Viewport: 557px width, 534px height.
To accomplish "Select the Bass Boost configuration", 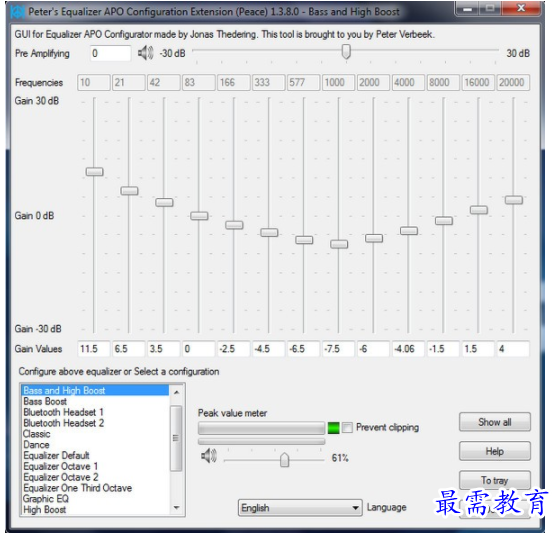I will tap(45, 401).
